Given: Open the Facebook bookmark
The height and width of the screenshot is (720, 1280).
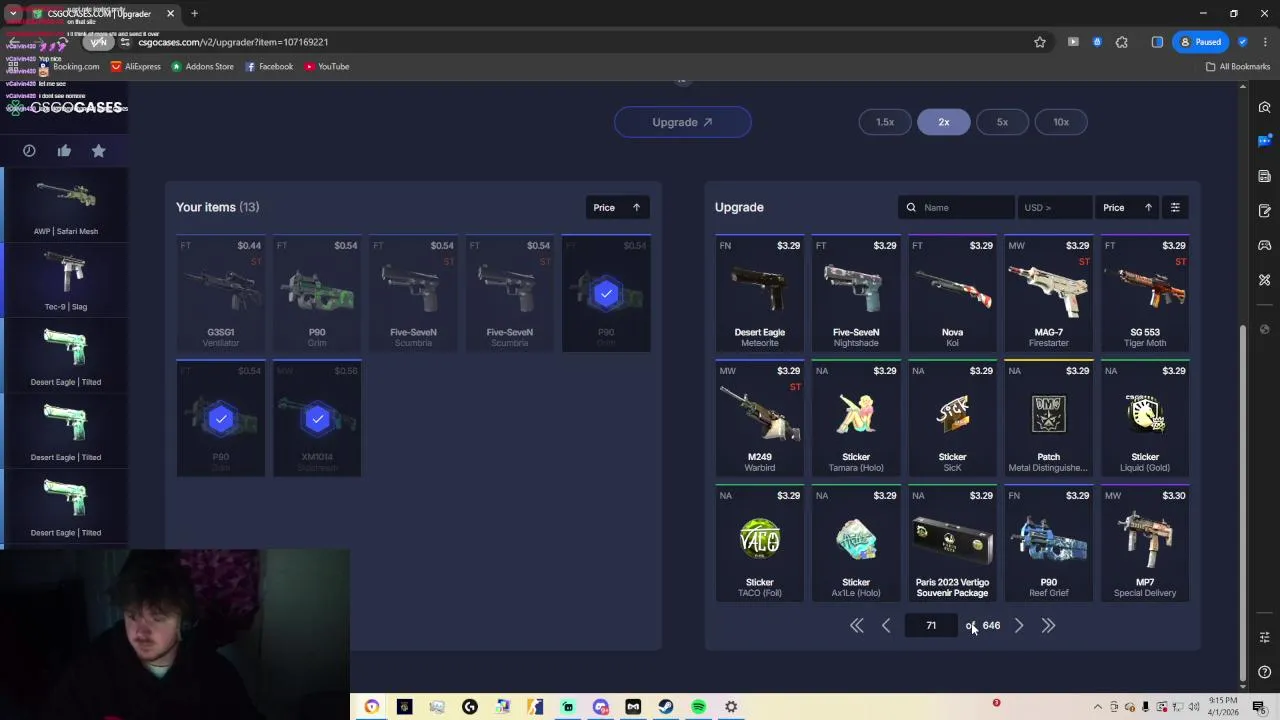Looking at the screenshot, I should click(x=269, y=66).
